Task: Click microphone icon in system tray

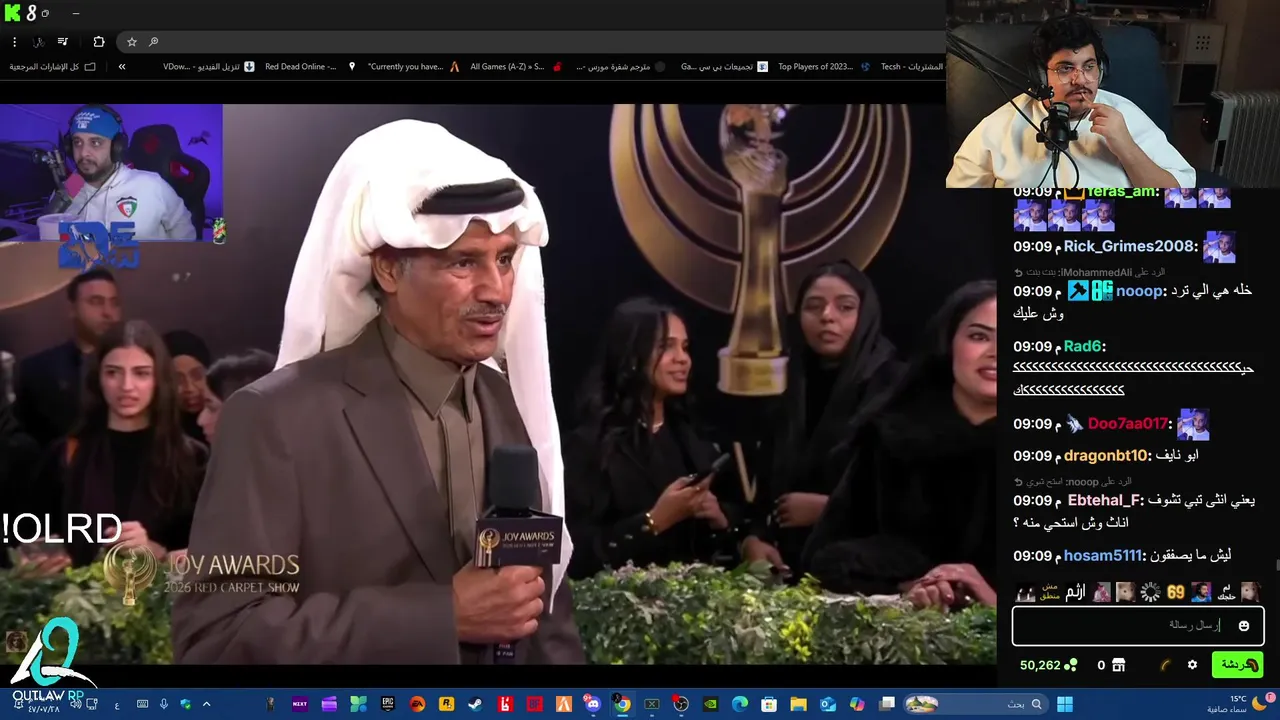Action: click(x=164, y=704)
